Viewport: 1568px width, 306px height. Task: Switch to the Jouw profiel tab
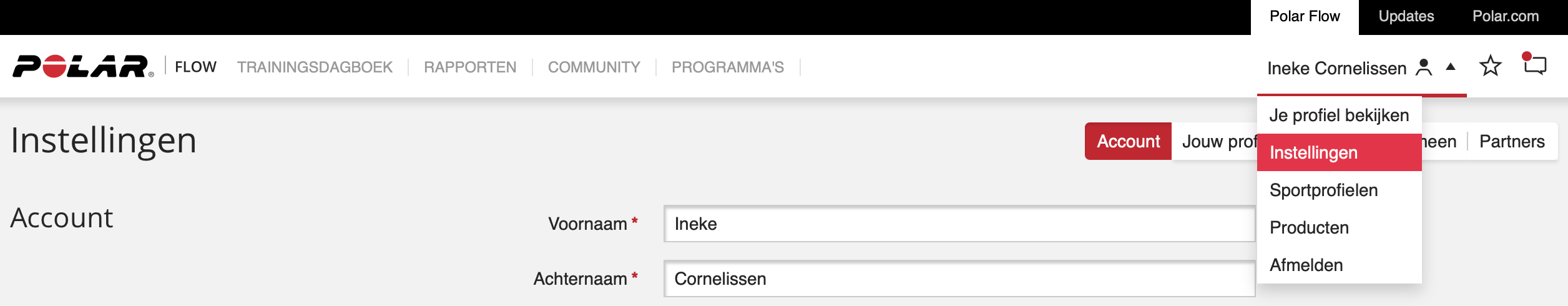click(x=1217, y=141)
